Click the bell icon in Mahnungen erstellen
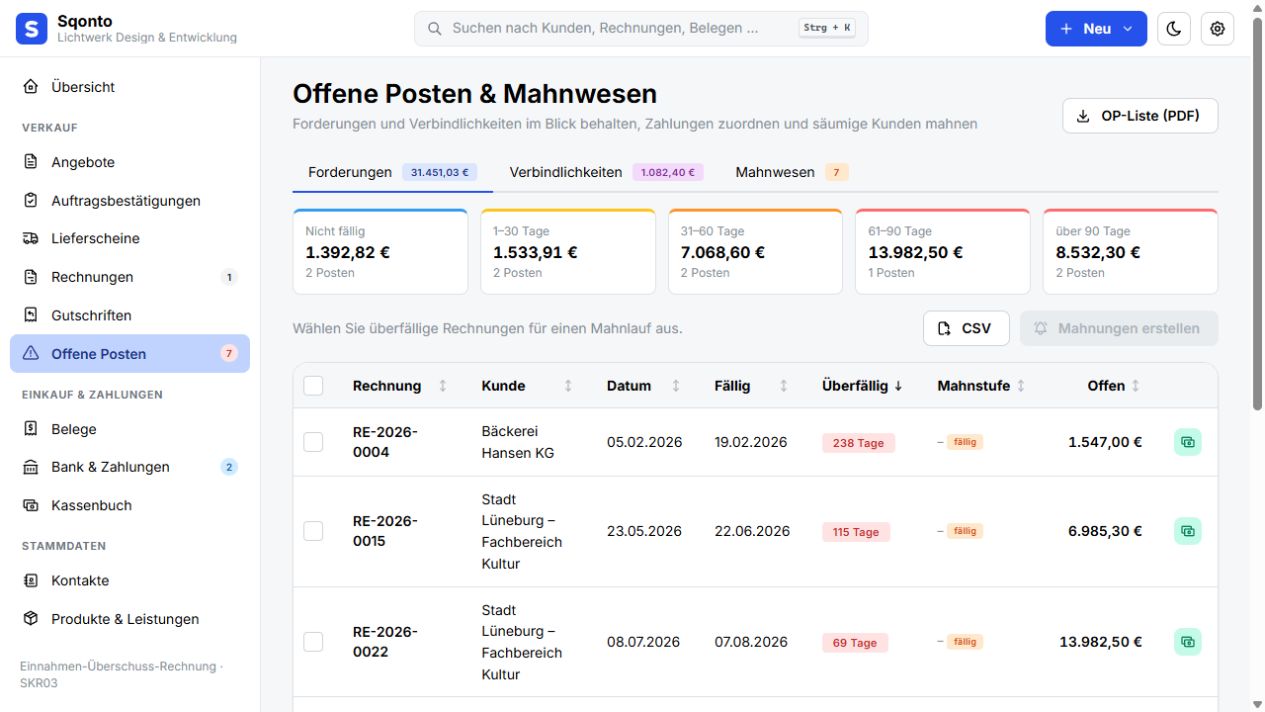This screenshot has width=1265, height=712. 1041,328
